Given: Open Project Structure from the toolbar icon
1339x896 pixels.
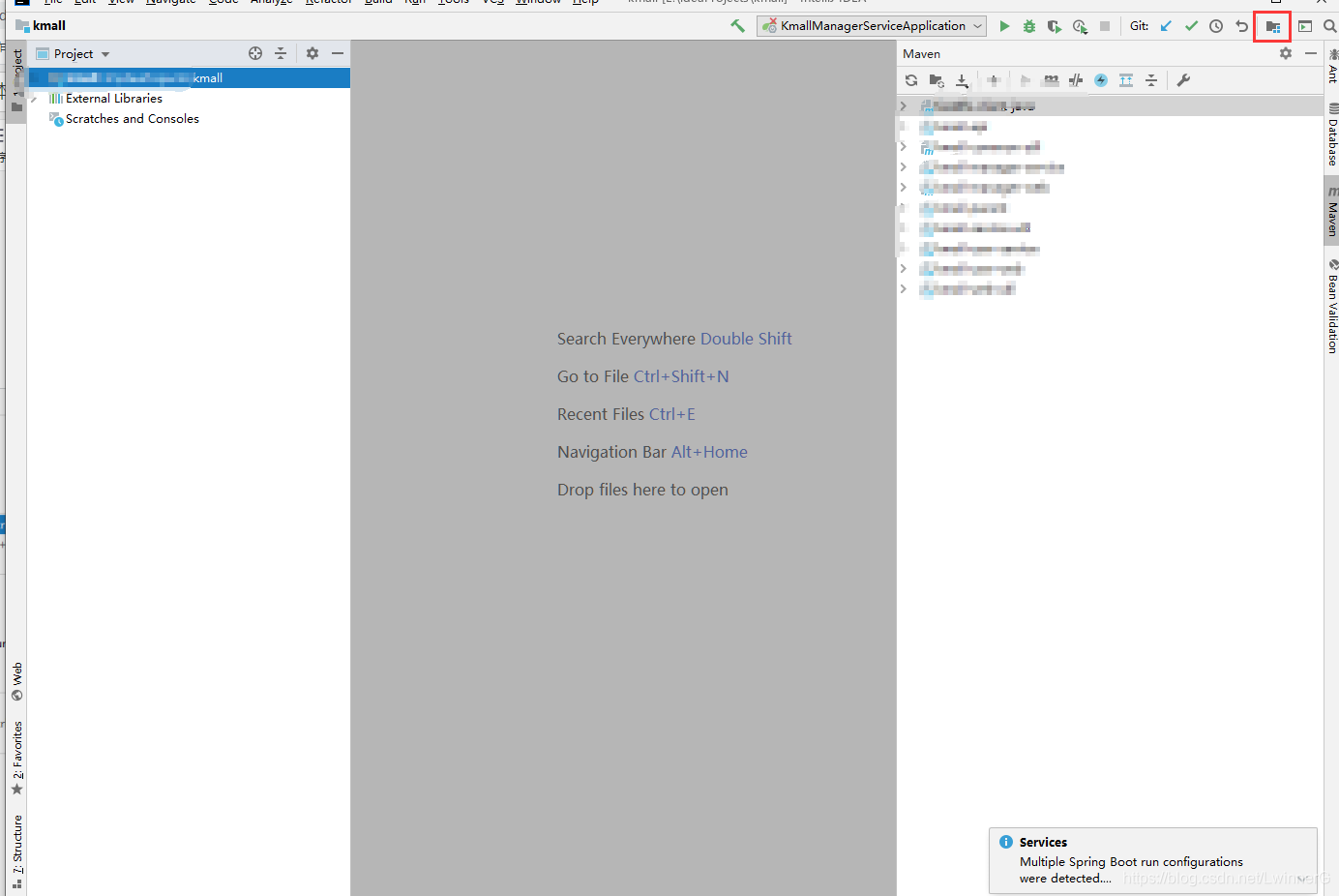Looking at the screenshot, I should (1272, 26).
